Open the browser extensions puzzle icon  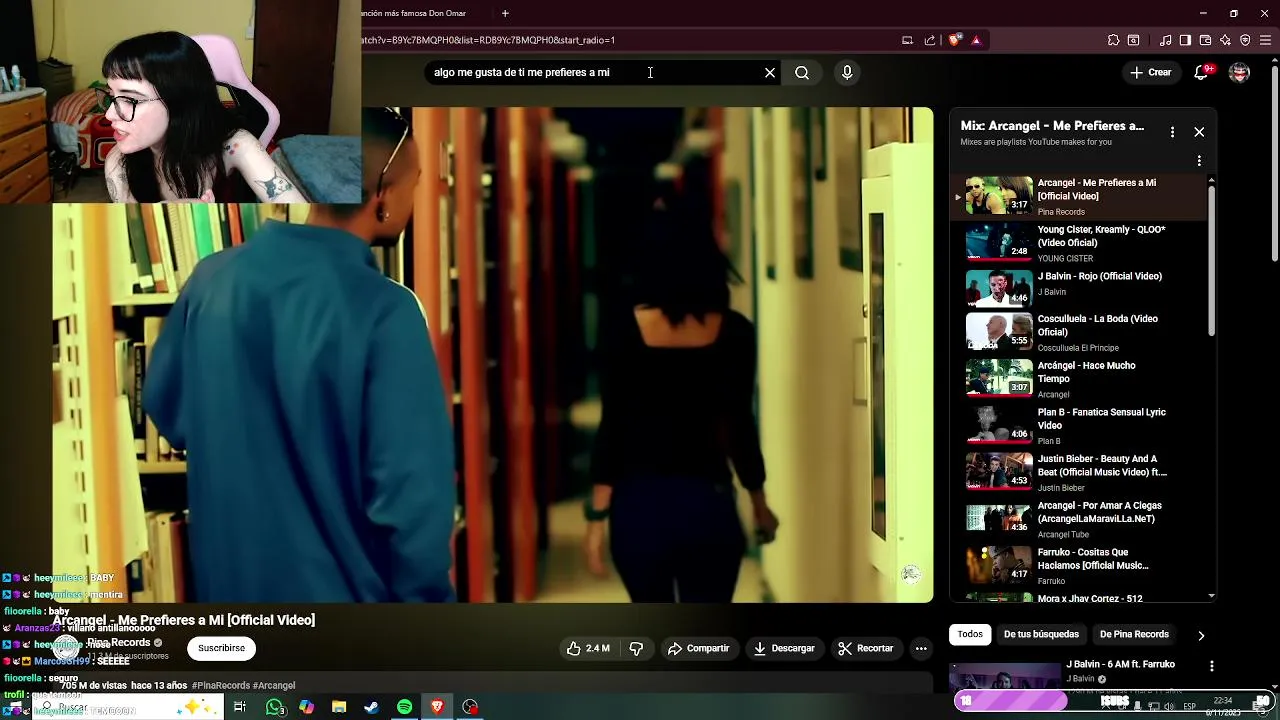click(1113, 40)
